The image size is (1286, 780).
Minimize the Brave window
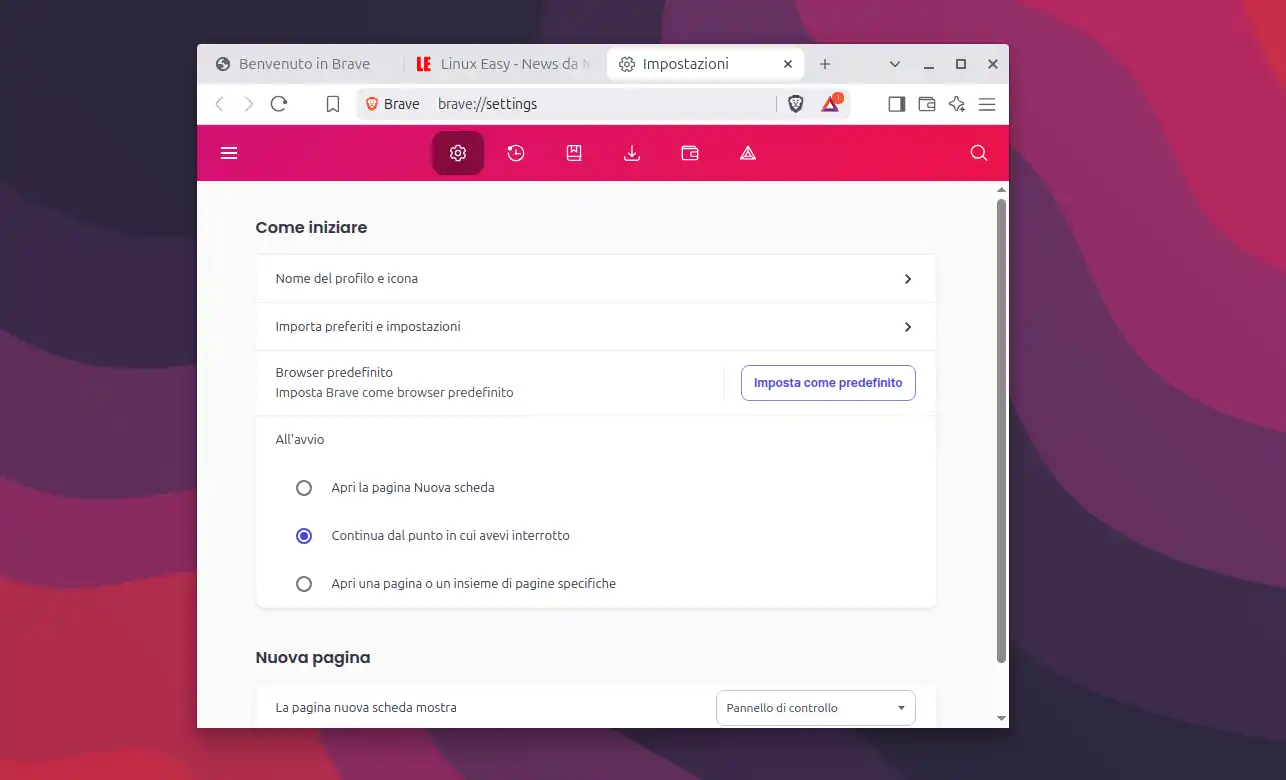tap(929, 64)
